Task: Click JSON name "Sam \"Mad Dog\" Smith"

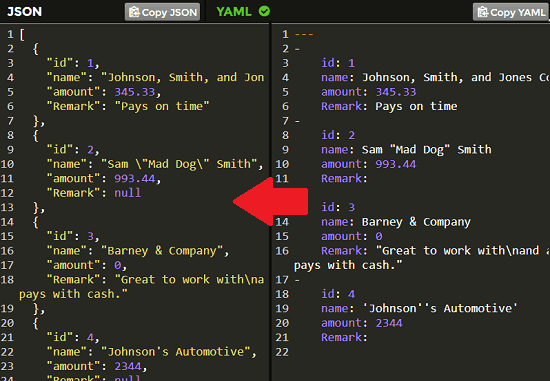Action: 179,164
